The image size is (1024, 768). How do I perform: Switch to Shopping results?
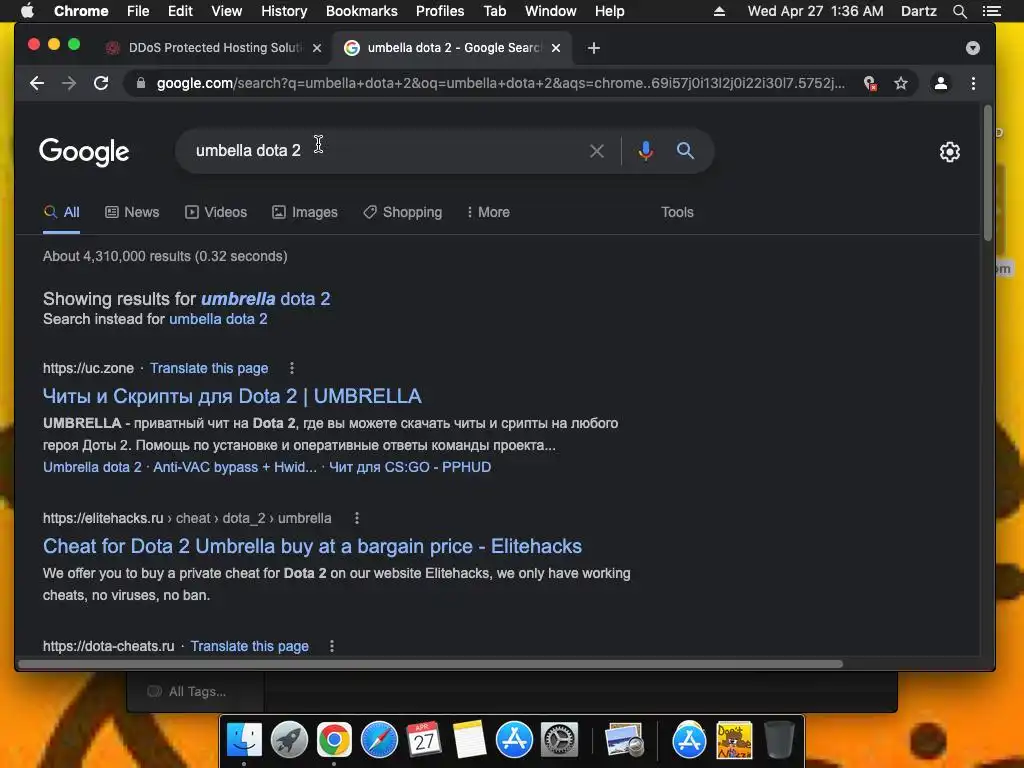(x=403, y=212)
